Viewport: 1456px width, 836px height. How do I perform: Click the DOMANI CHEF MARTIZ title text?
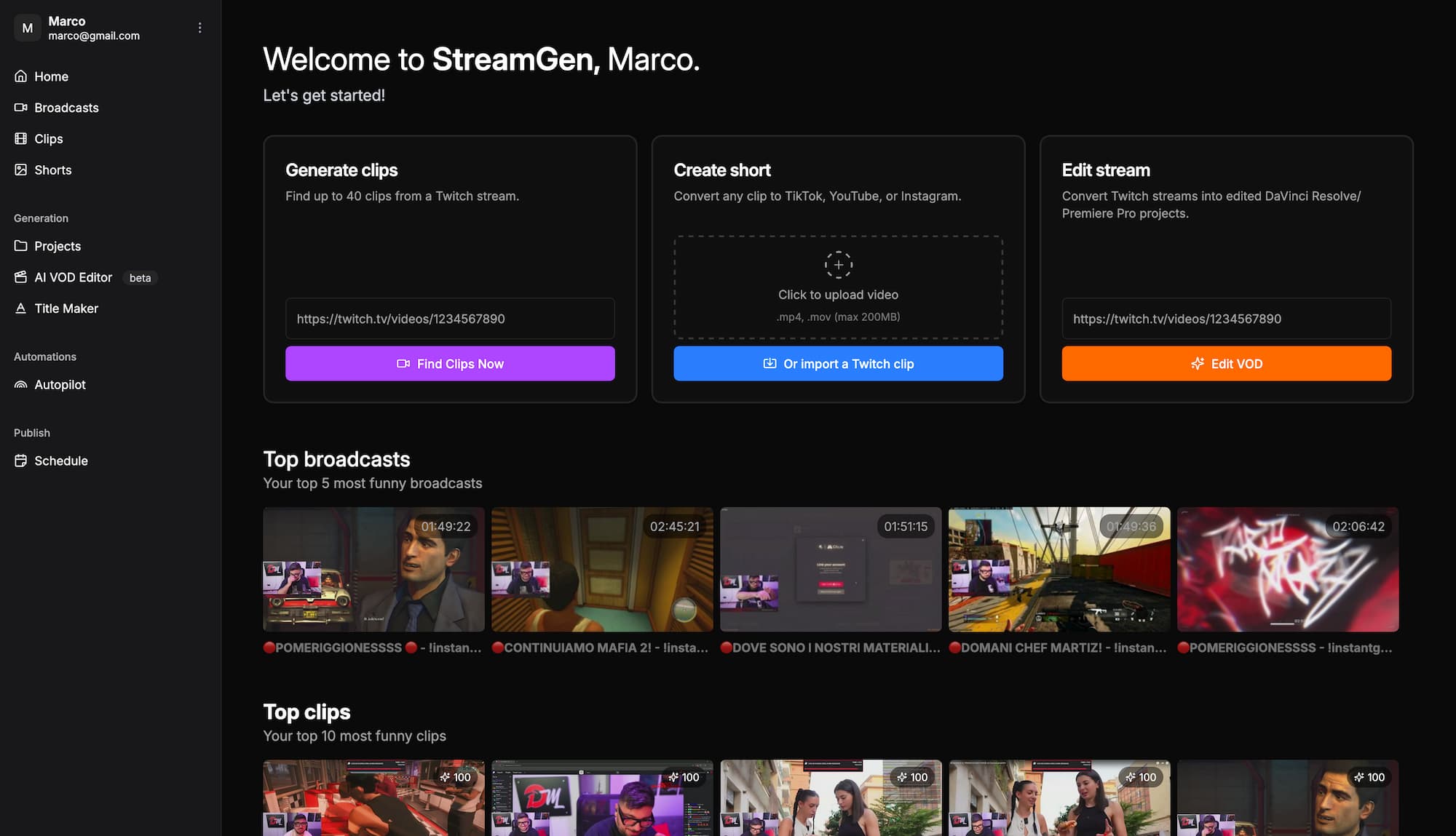1059,648
